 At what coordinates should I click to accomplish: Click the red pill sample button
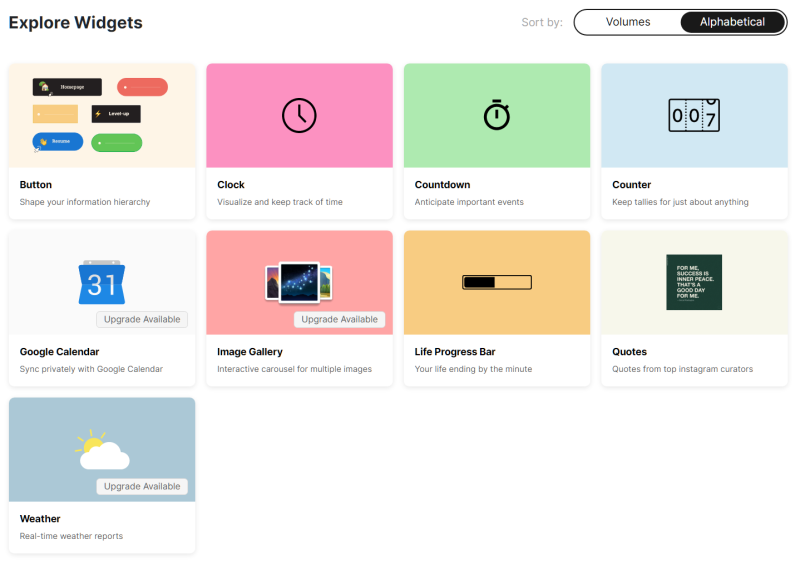click(142, 87)
